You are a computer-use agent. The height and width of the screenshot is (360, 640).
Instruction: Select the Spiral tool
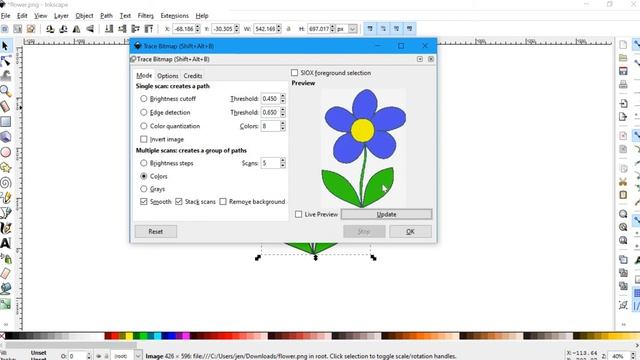click(x=5, y=182)
